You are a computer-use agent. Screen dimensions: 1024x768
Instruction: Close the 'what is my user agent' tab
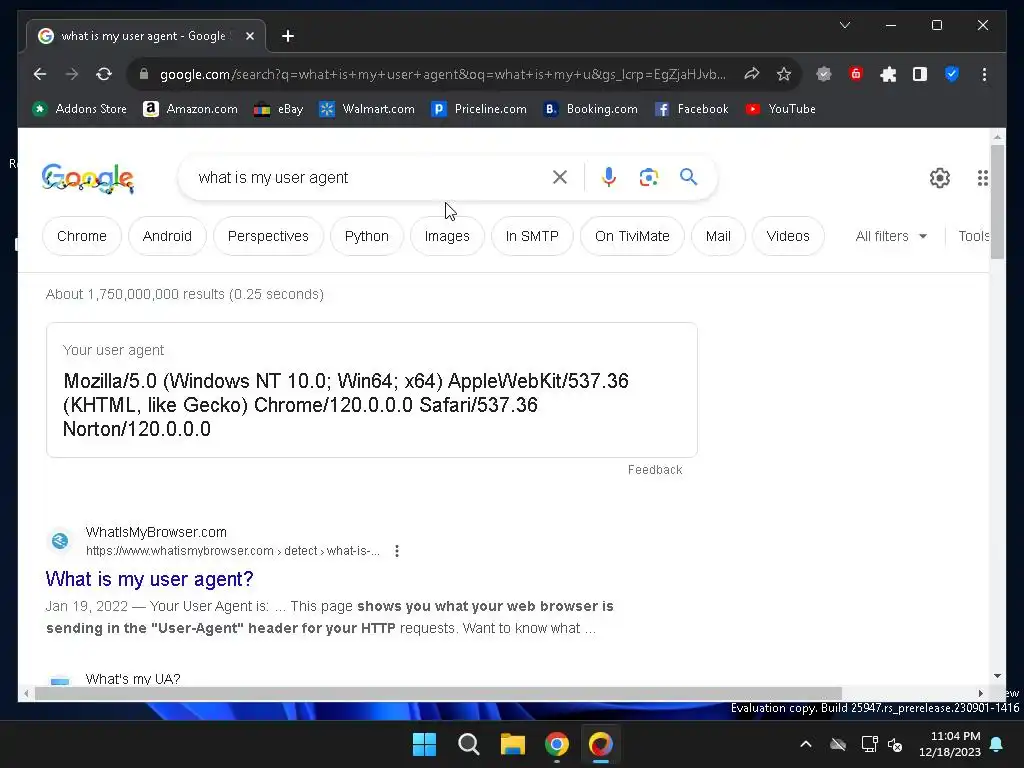[249, 36]
